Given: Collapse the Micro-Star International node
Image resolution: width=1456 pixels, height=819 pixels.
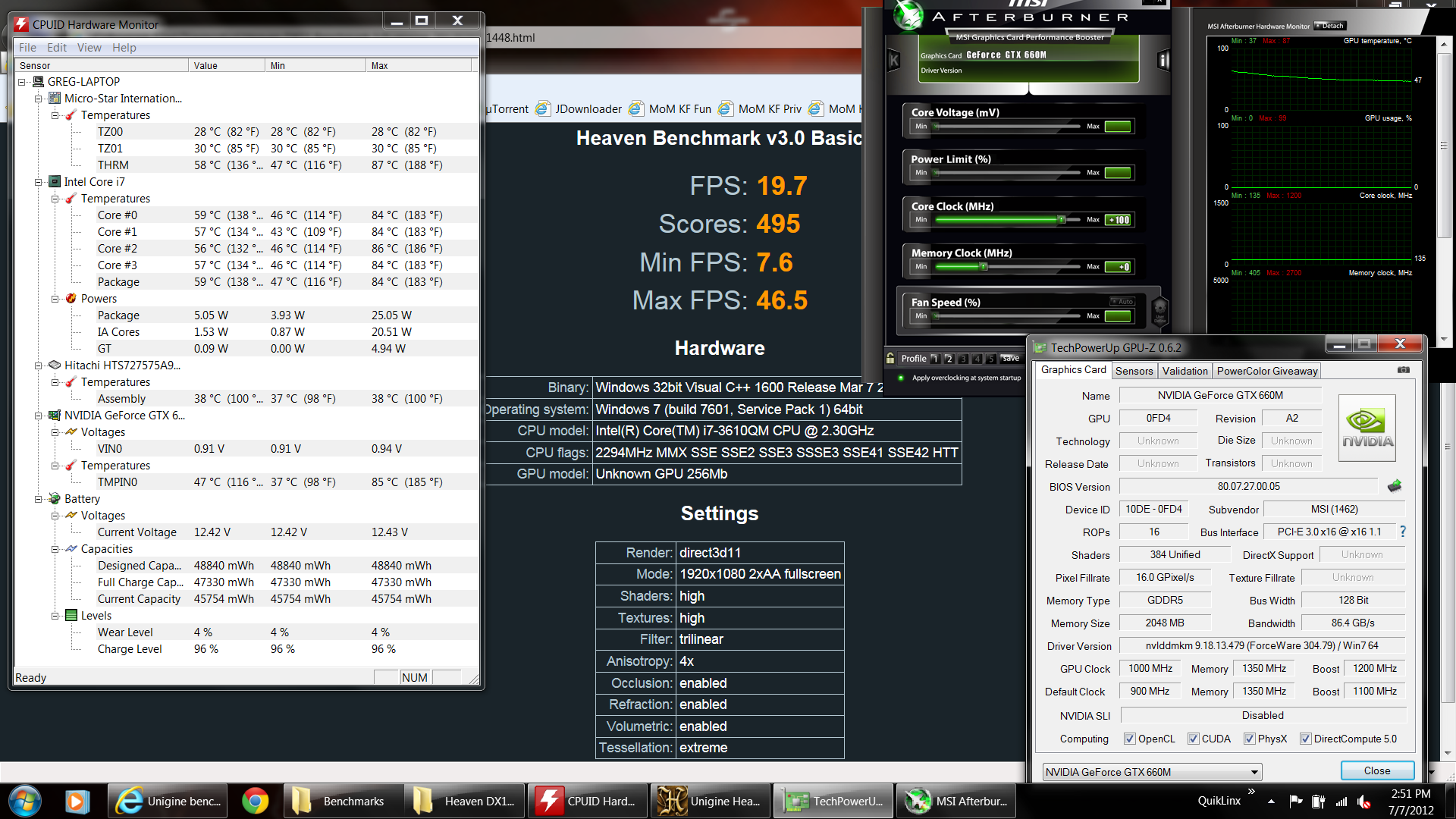Looking at the screenshot, I should tap(39, 99).
